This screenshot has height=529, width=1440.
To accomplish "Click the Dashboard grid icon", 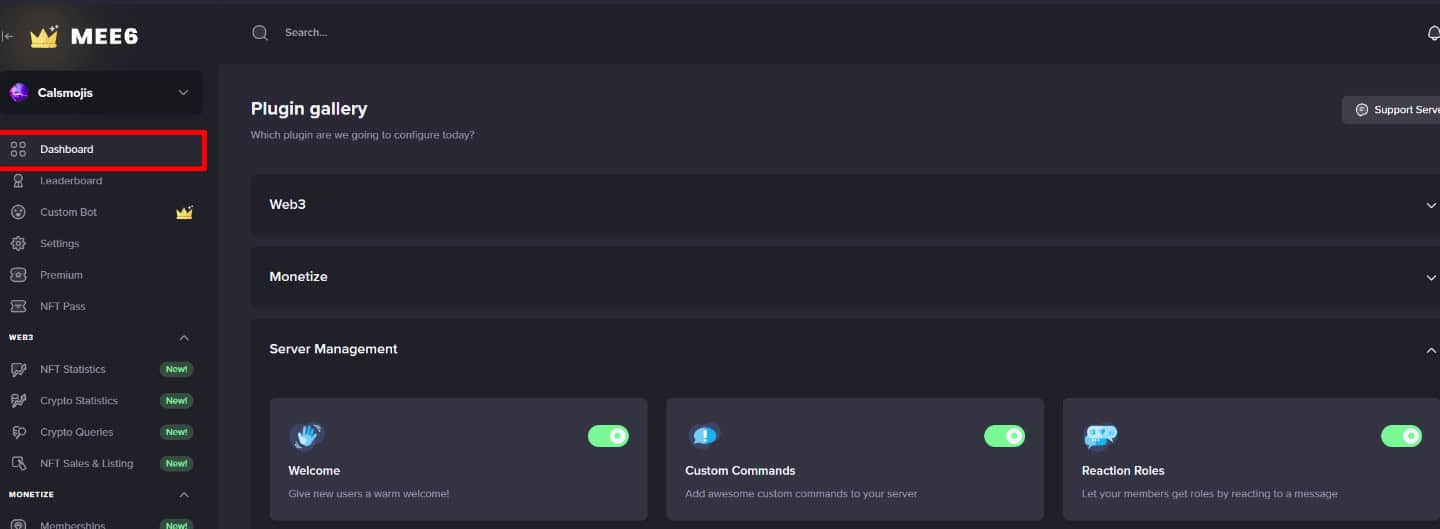I will [18, 150].
